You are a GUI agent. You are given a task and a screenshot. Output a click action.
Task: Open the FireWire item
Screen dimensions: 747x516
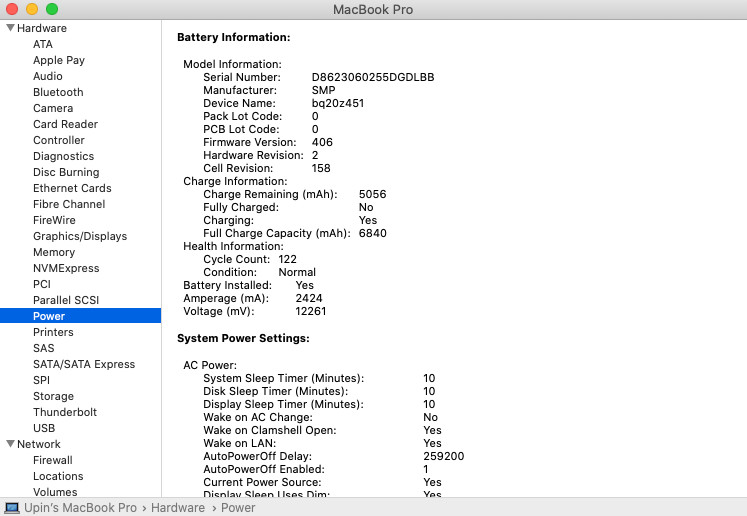tap(54, 220)
